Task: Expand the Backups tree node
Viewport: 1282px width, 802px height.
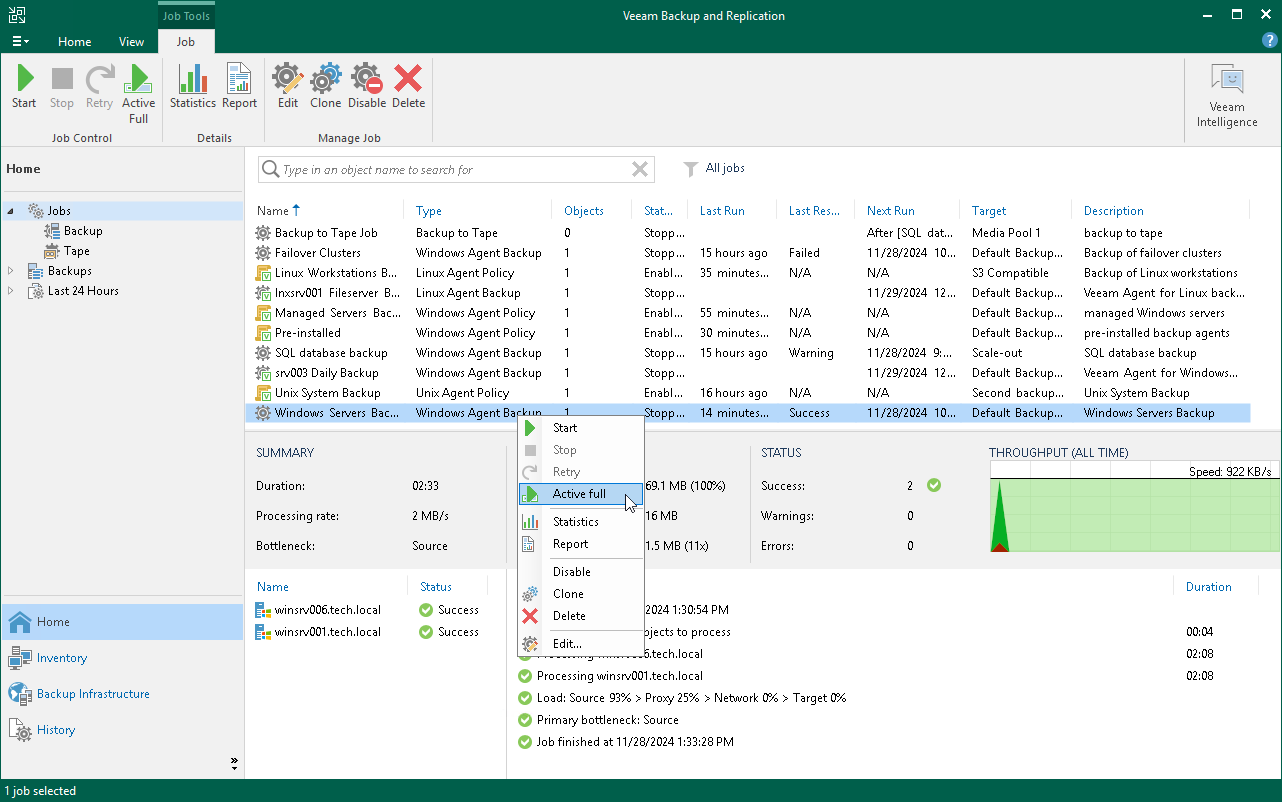Action: pyautogui.click(x=11, y=271)
